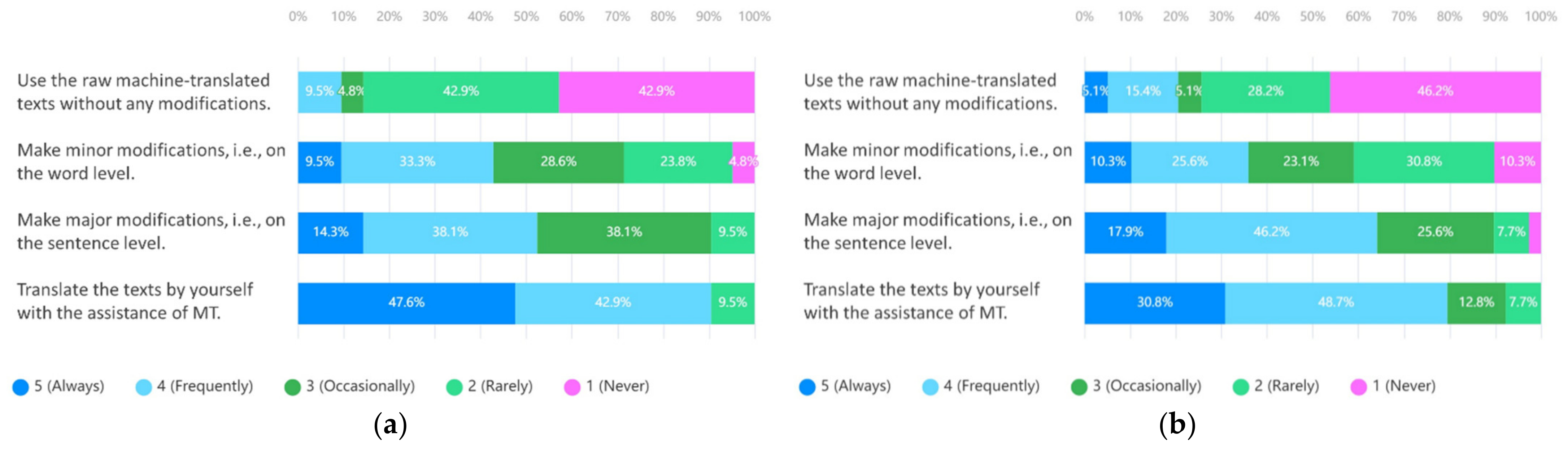Click the blue 5 (Always) legend dot in chart (b)
Viewport: 1568px width, 449px height.
[807, 387]
